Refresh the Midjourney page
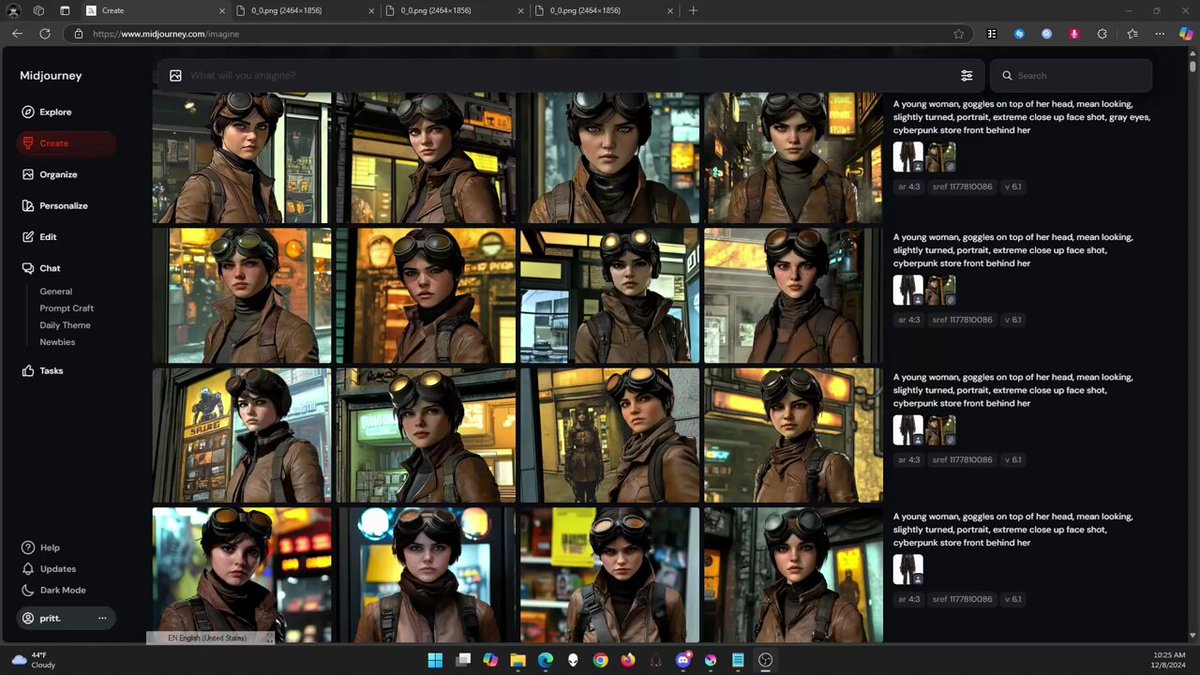The height and width of the screenshot is (675, 1200). click(45, 33)
